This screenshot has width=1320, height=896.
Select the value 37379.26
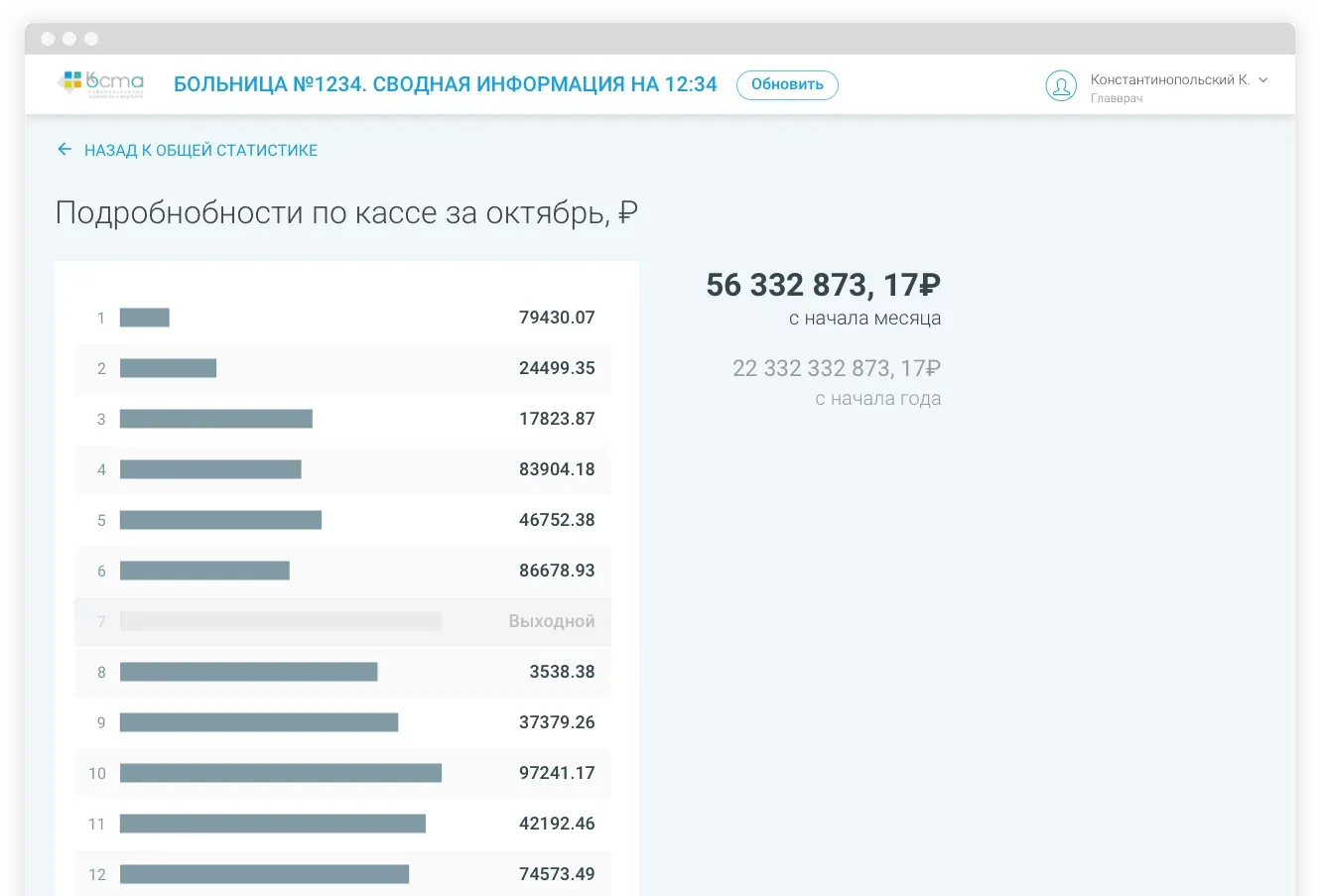coord(557,722)
